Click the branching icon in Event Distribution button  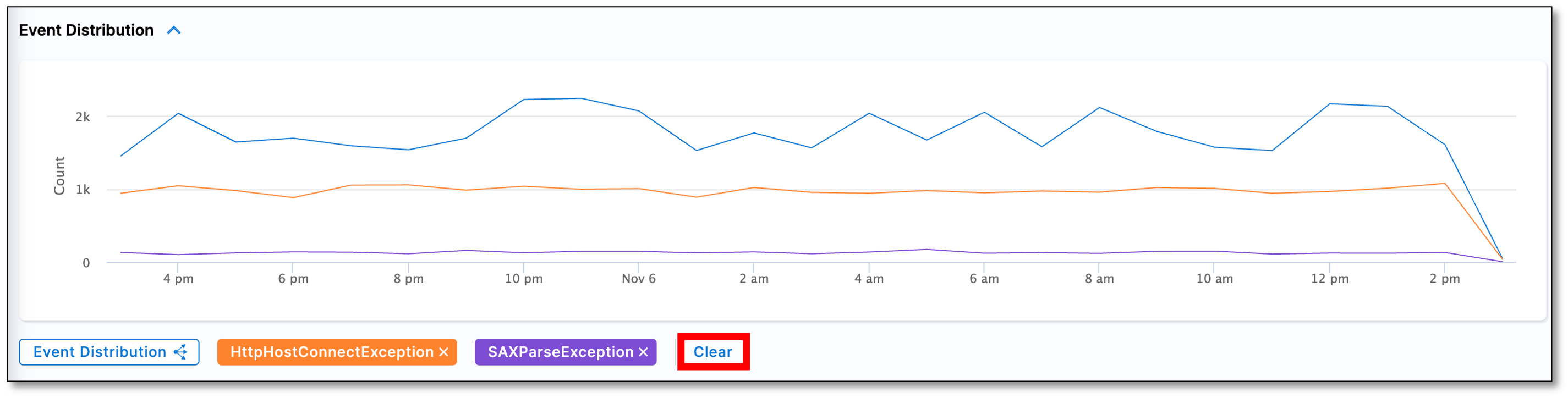180,352
